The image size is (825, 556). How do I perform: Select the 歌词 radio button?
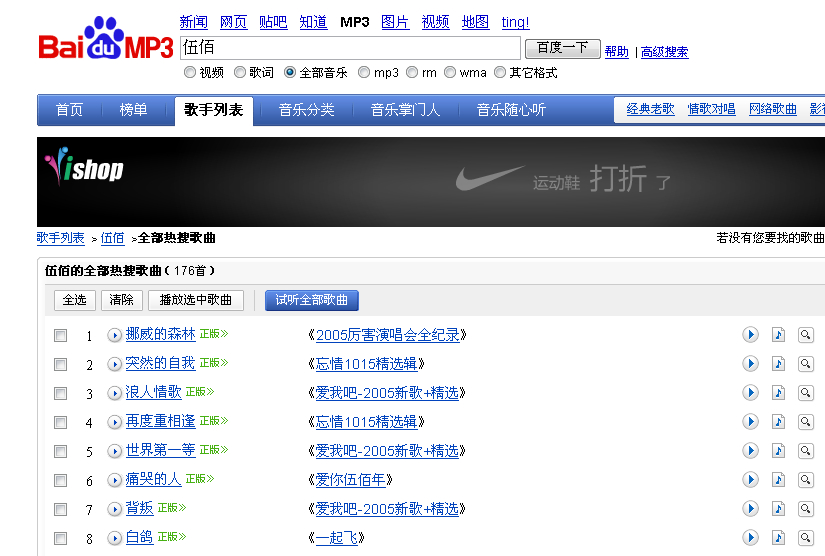point(240,72)
